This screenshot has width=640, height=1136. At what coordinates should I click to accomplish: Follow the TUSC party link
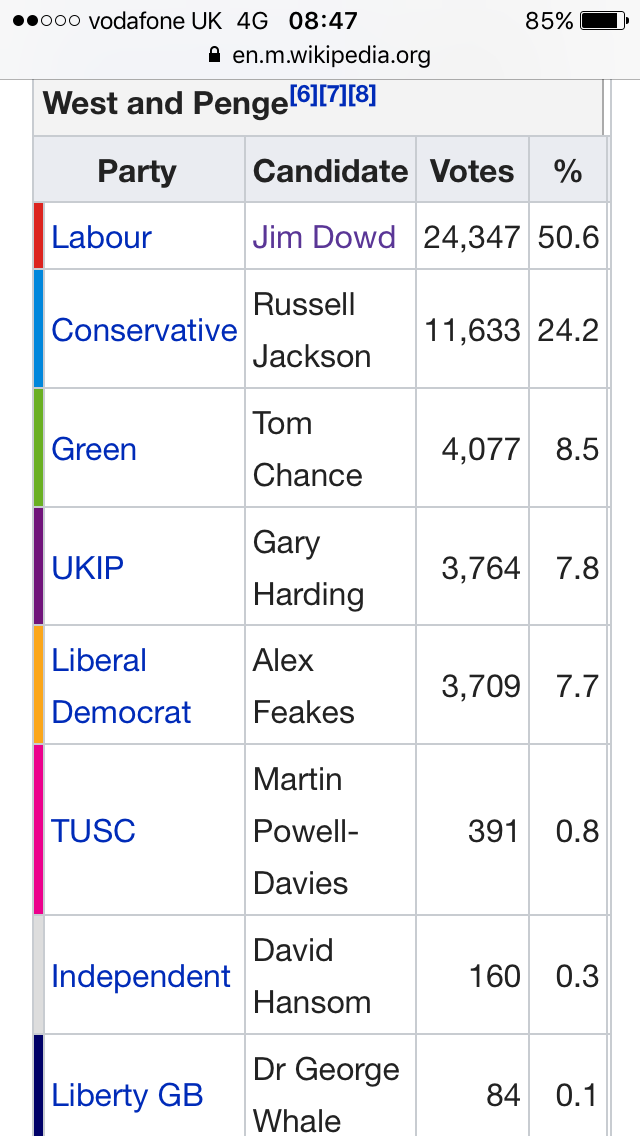pyautogui.click(x=93, y=831)
